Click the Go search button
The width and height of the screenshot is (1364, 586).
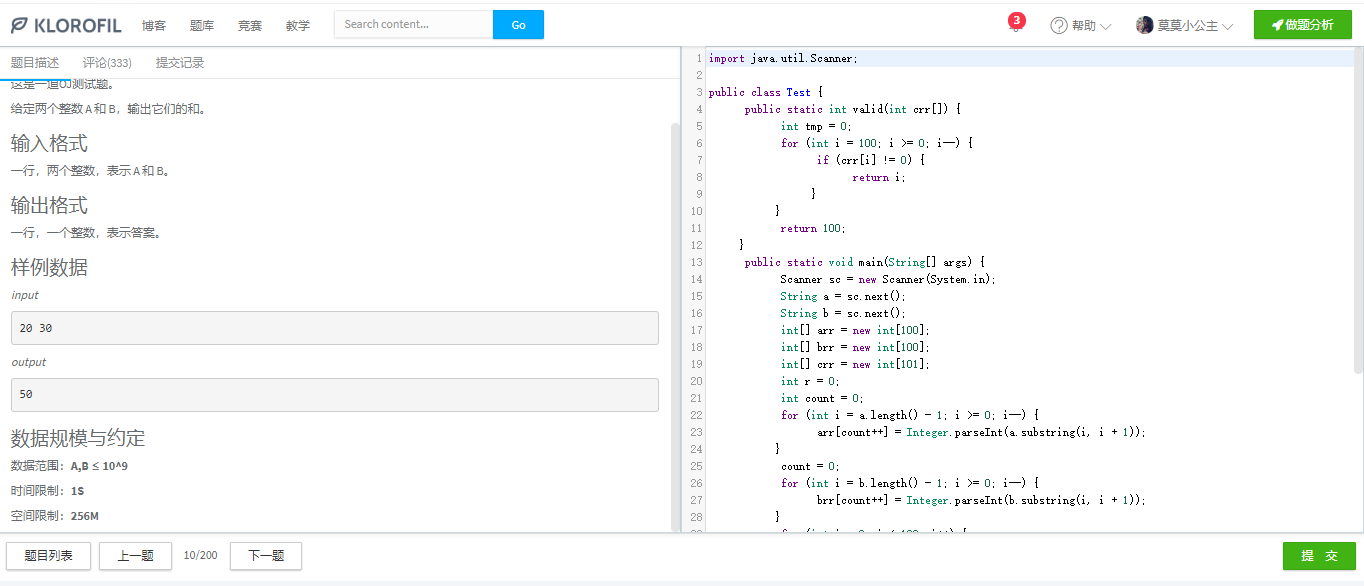[518, 24]
